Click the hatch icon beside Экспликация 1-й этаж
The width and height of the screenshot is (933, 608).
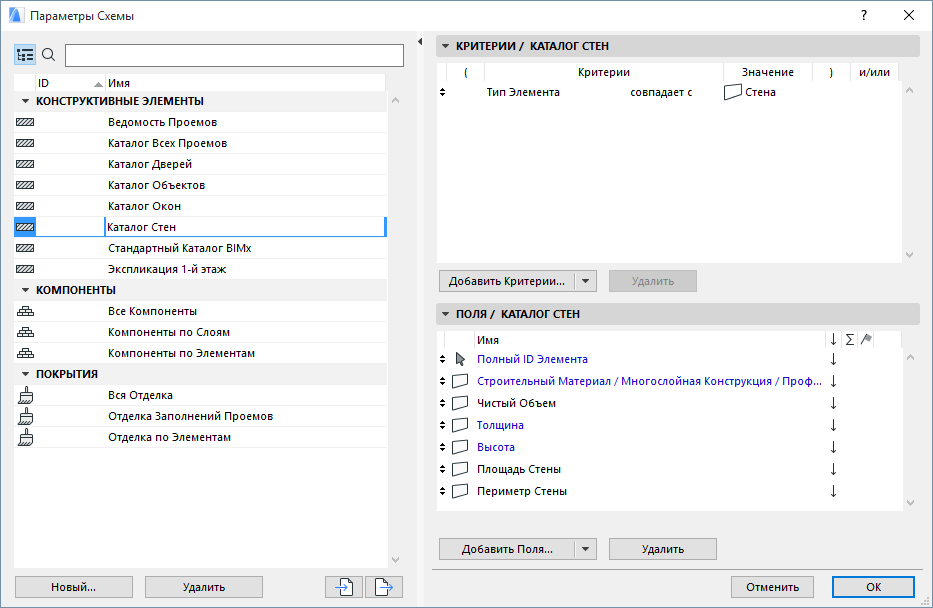click(25, 269)
